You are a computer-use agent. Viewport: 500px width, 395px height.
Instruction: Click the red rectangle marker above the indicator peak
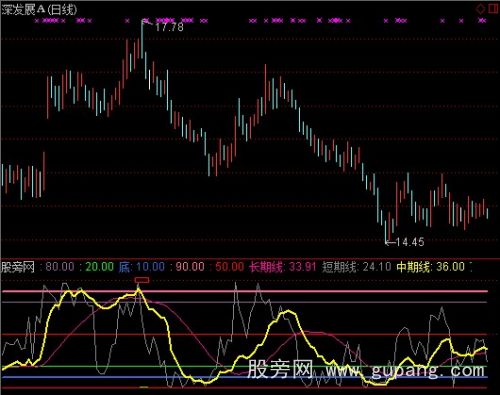click(x=142, y=280)
